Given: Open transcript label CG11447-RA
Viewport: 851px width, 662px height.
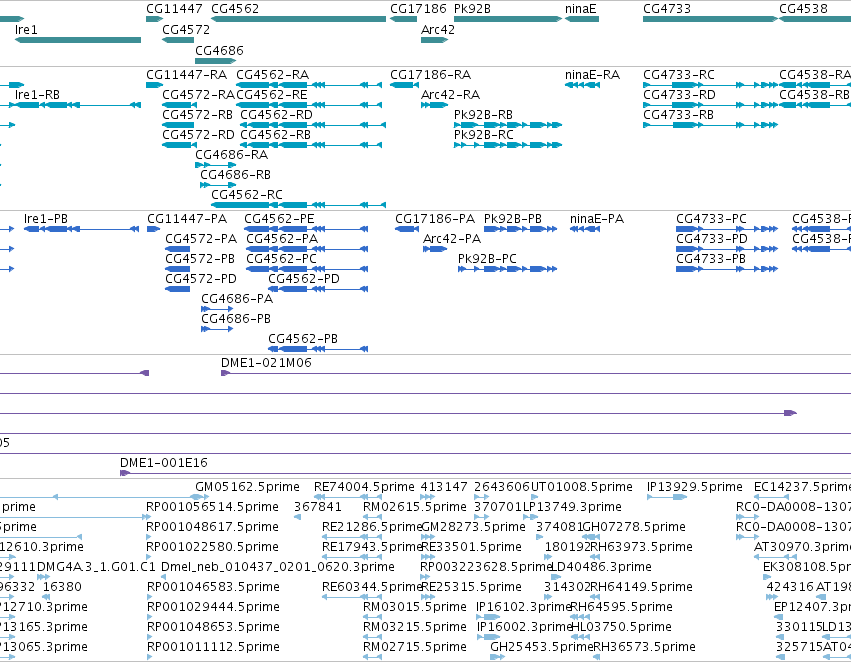Looking at the screenshot, I should coord(187,74).
